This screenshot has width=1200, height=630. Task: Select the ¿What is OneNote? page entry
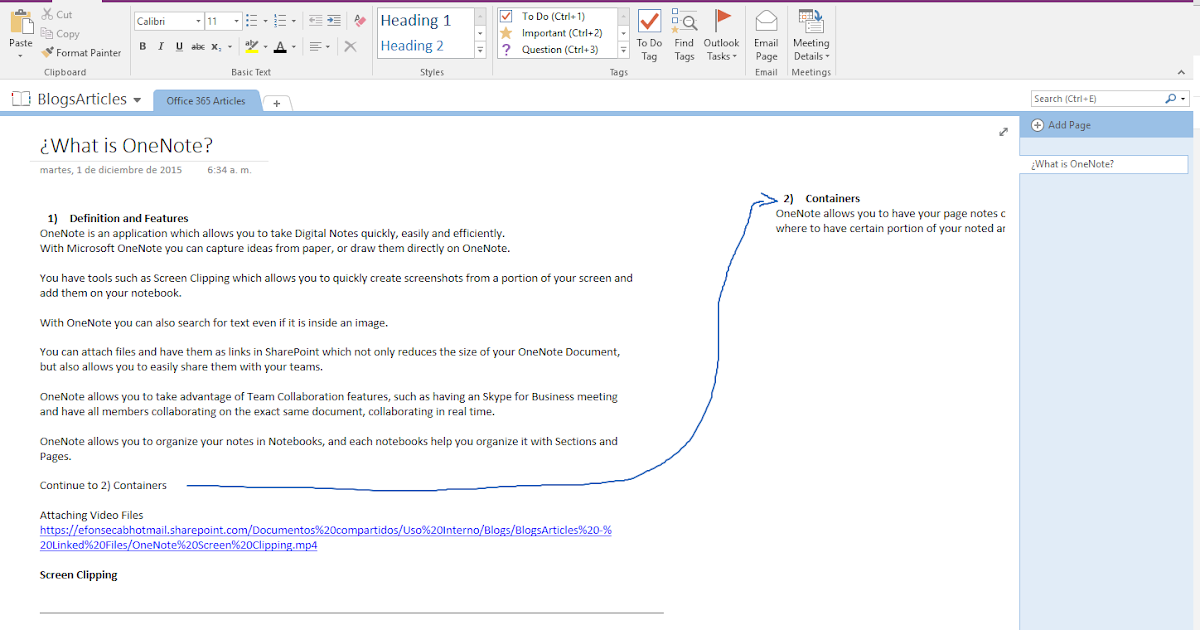[1104, 164]
